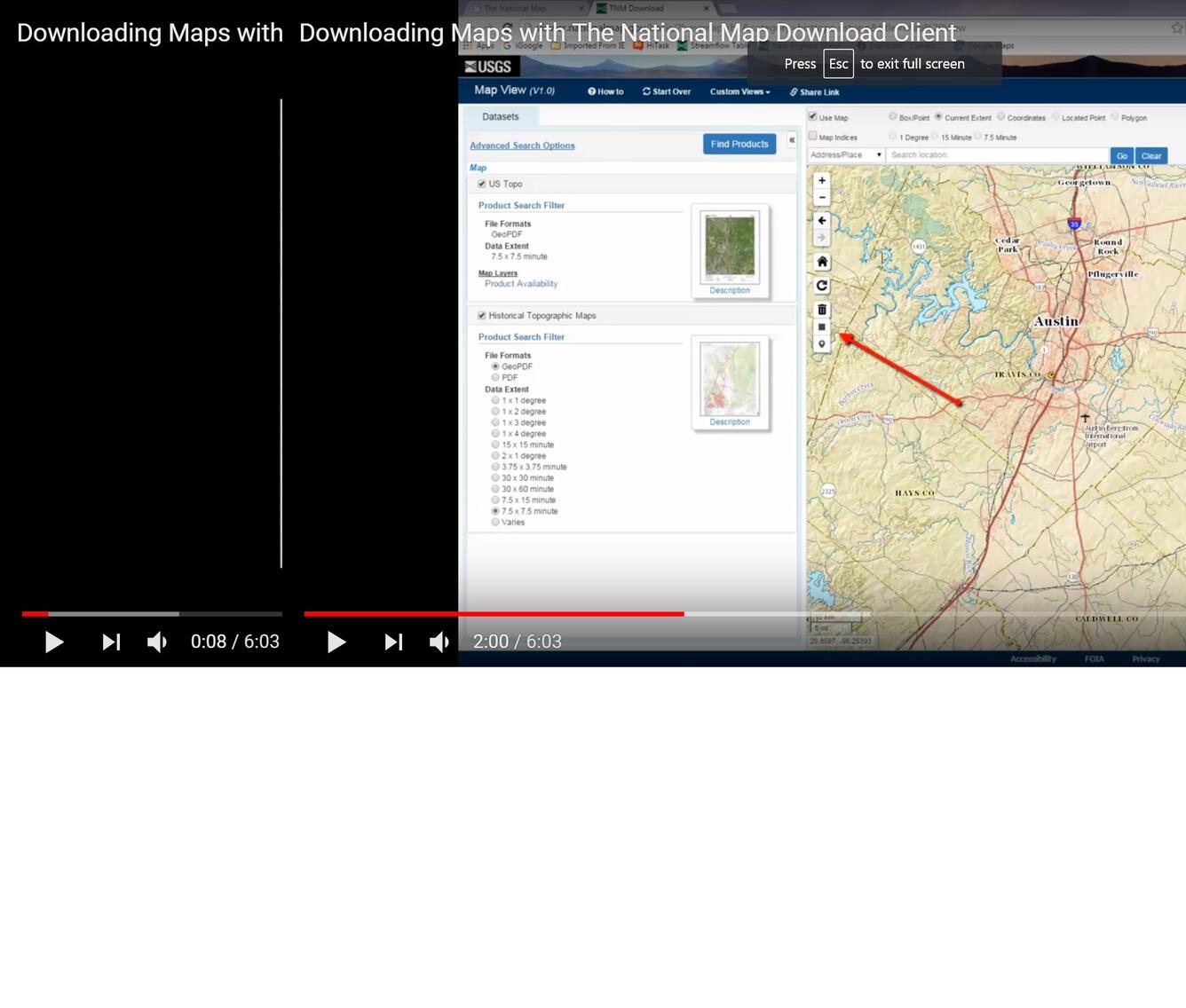Zoom out on the map
This screenshot has height=1008, width=1186.
(x=821, y=197)
